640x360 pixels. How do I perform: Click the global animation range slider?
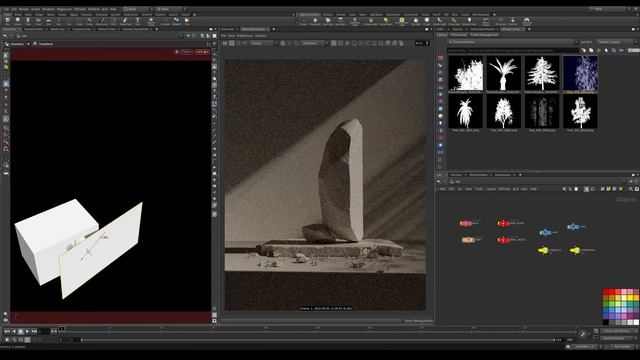click(318, 340)
